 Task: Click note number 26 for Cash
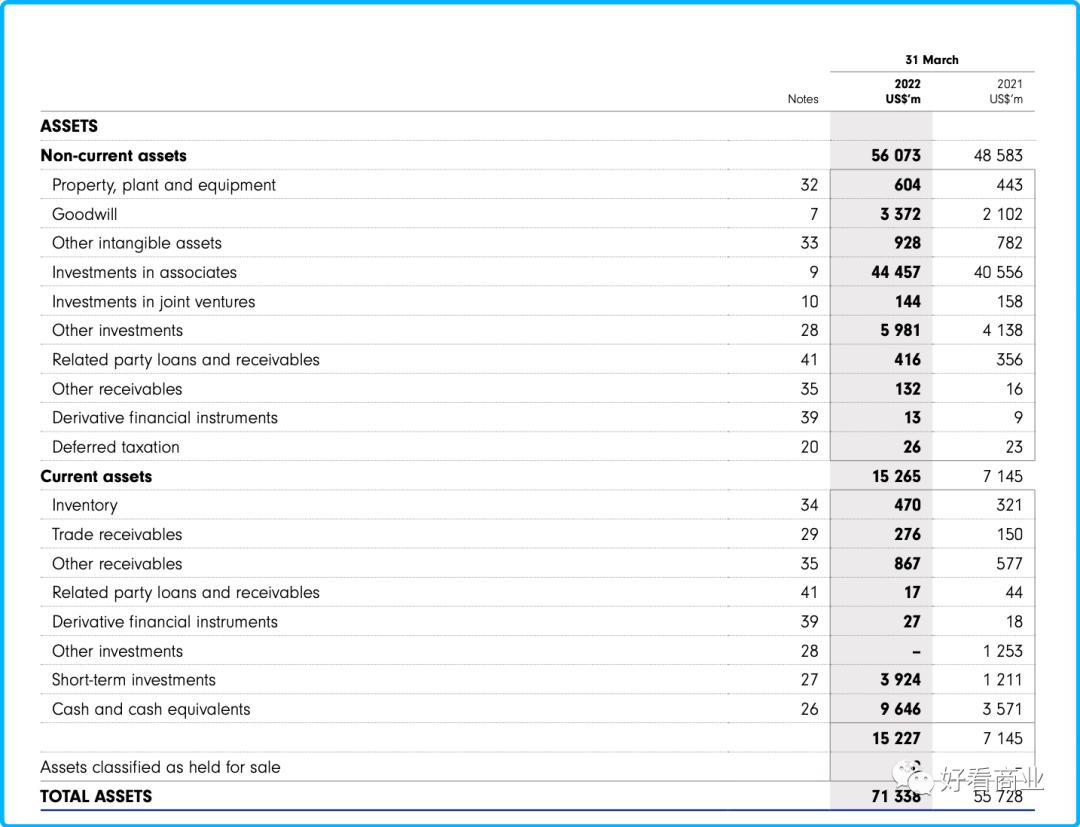(809, 709)
